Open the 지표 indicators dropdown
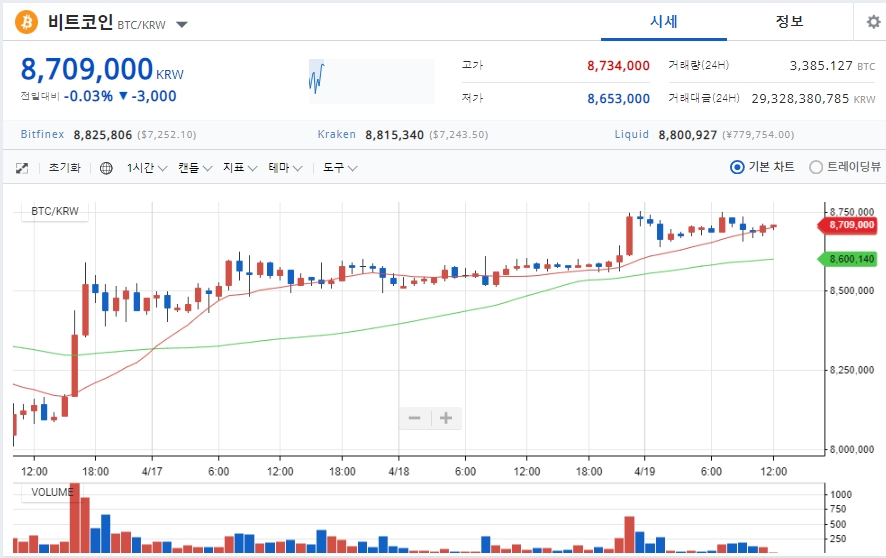Image resolution: width=886 pixels, height=558 pixels. point(240,168)
